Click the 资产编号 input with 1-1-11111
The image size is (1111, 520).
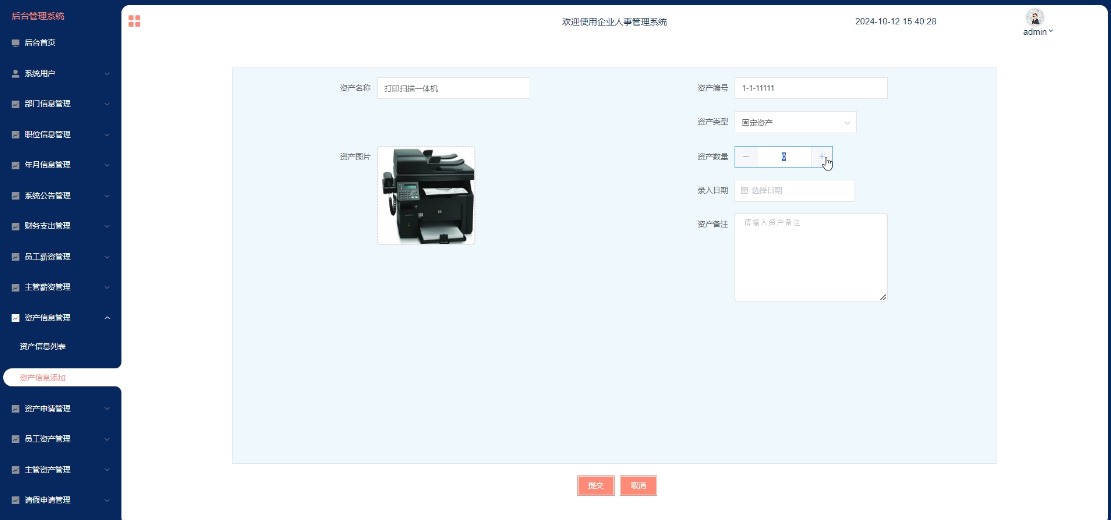click(x=811, y=89)
